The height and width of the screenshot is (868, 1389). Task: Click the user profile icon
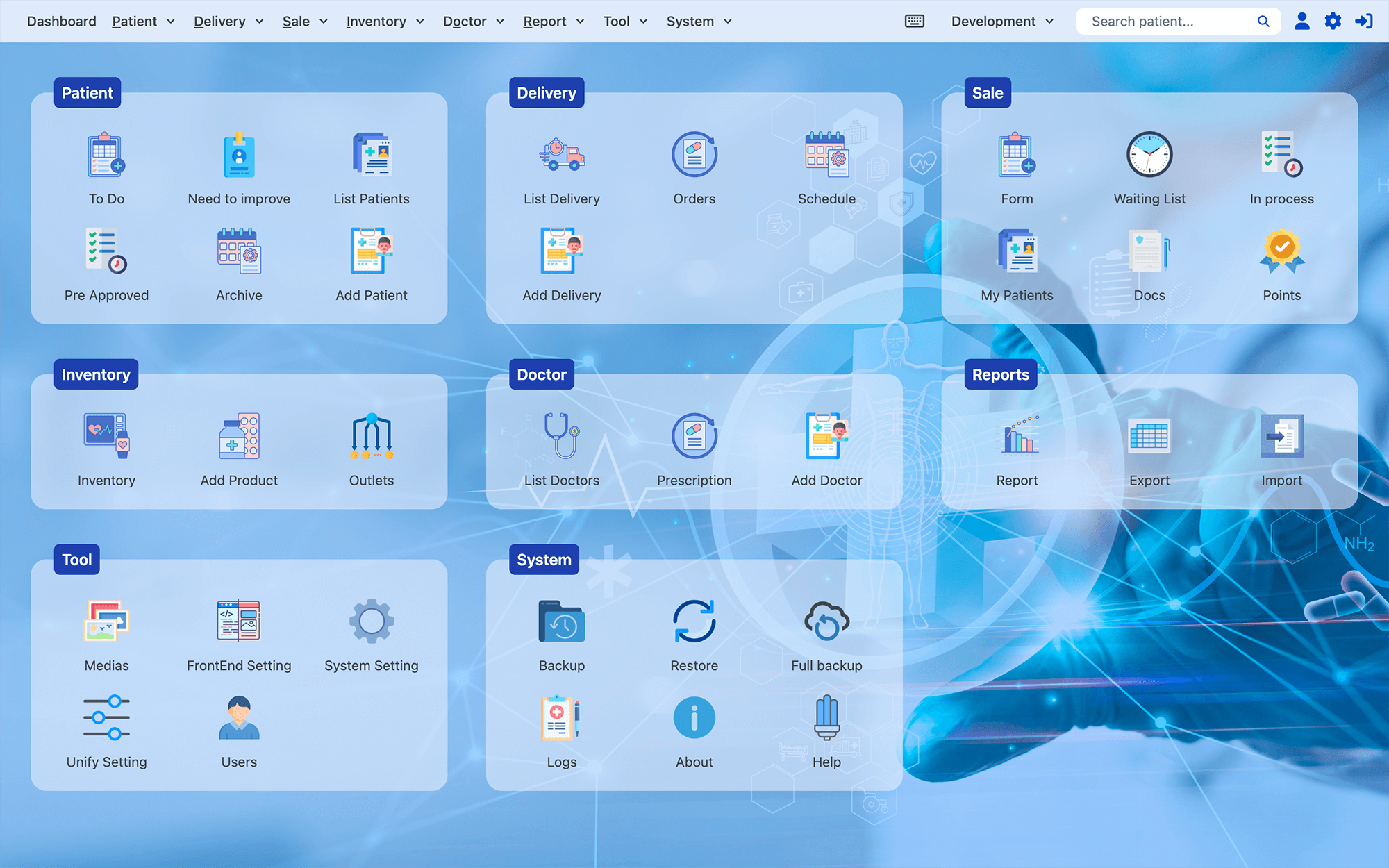[x=1301, y=21]
